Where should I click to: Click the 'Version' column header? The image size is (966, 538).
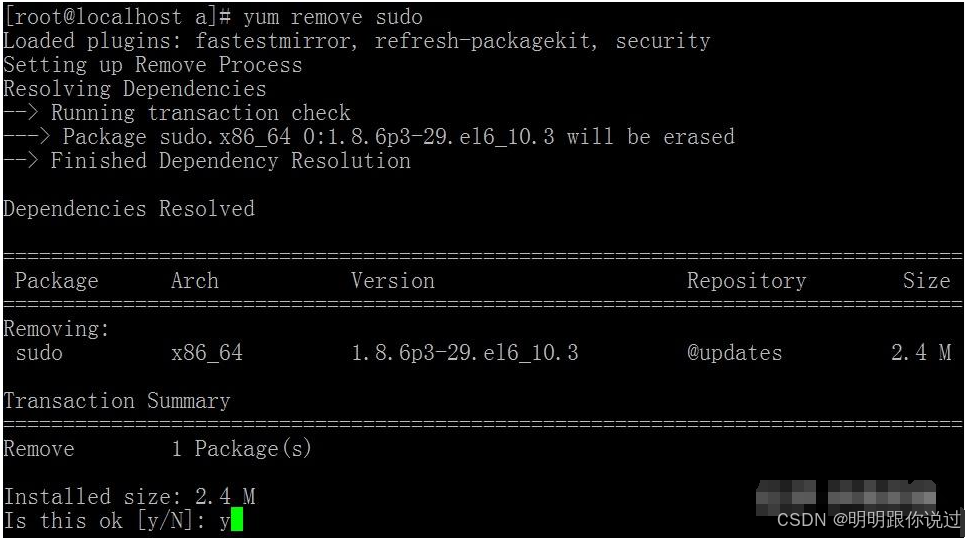(x=393, y=281)
